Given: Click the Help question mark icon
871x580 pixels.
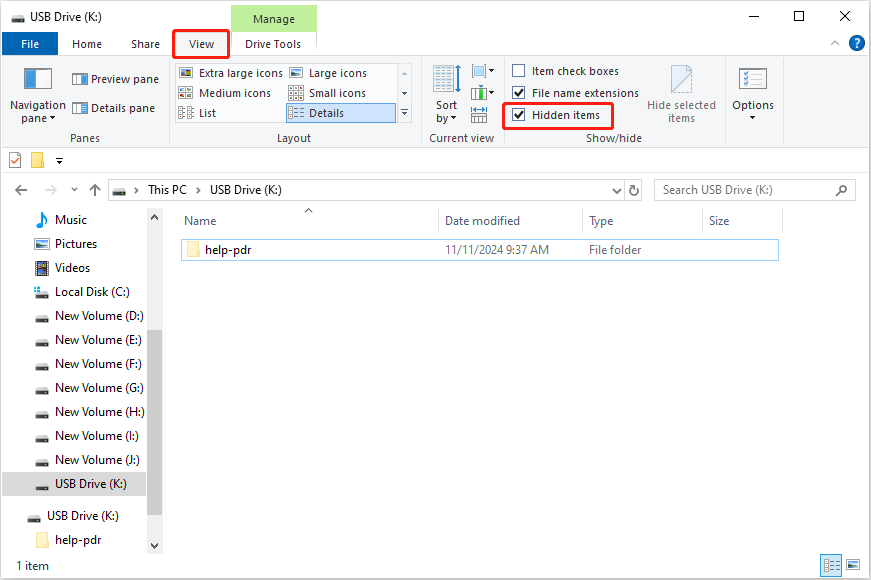Looking at the screenshot, I should click(857, 43).
